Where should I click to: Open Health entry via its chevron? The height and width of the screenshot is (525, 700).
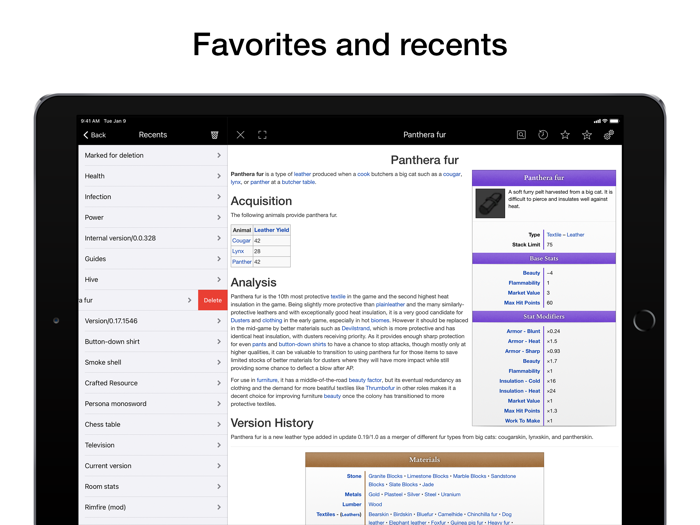click(219, 176)
